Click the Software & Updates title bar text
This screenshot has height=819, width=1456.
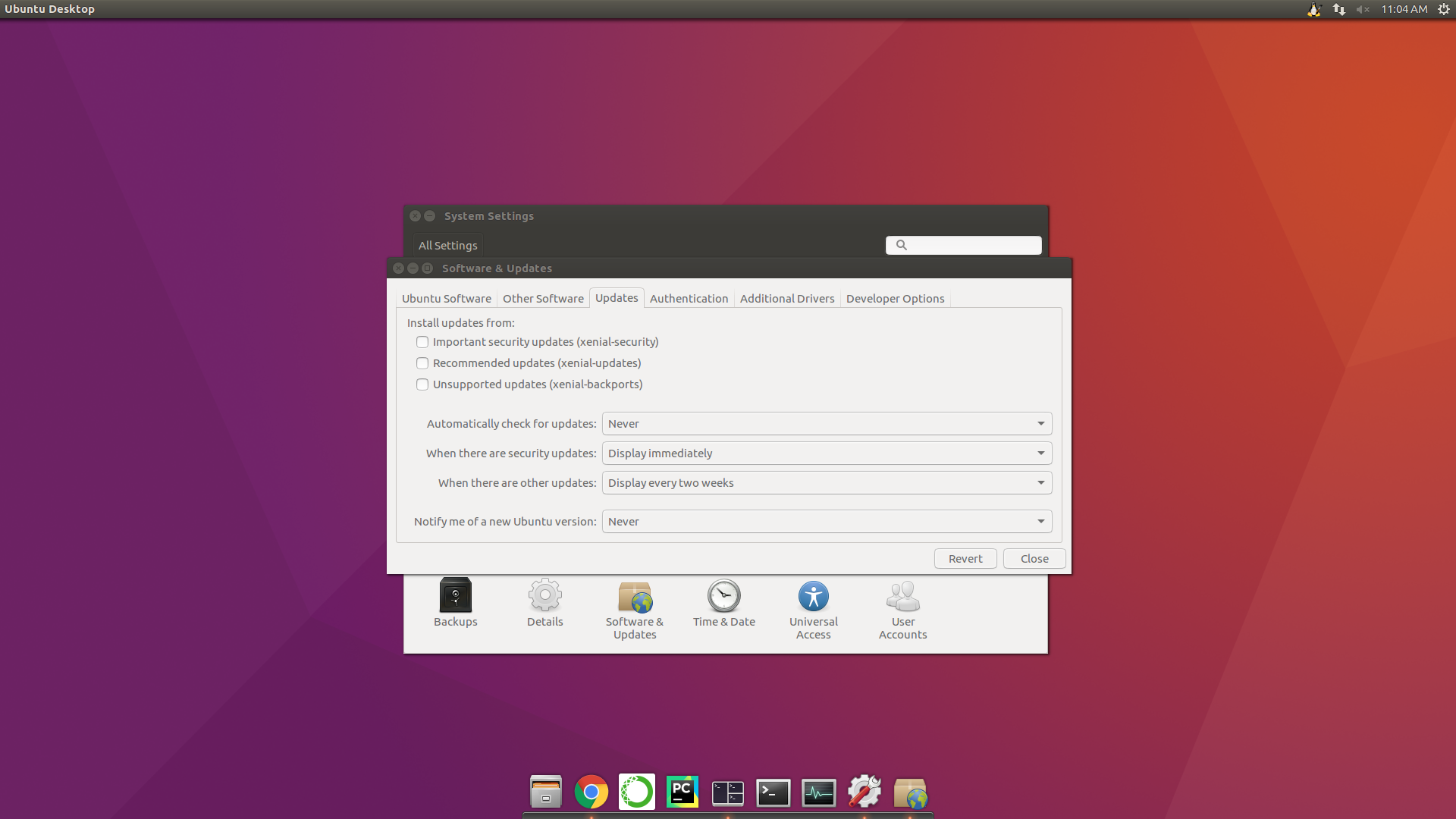pos(497,268)
